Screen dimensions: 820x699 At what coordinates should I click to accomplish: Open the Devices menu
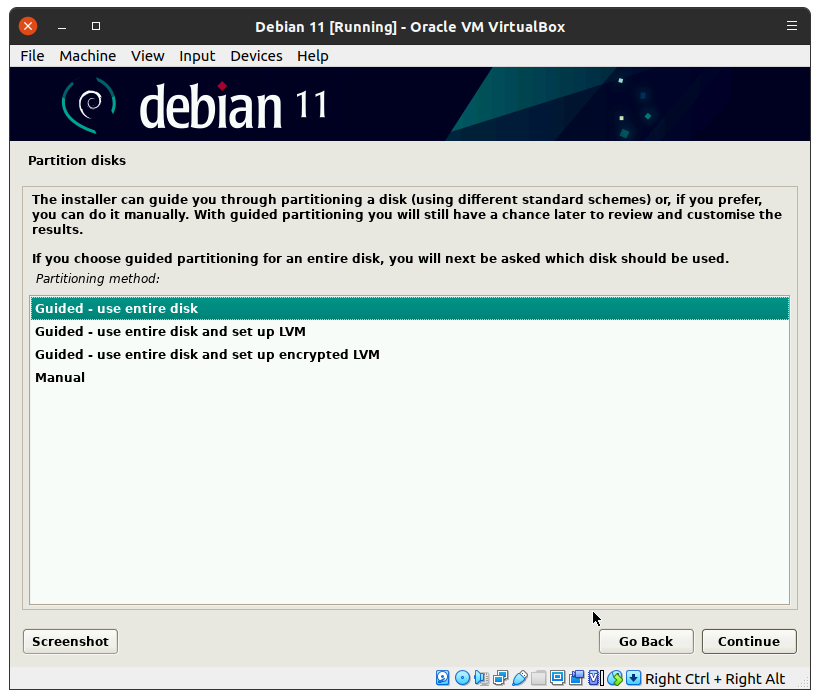256,56
